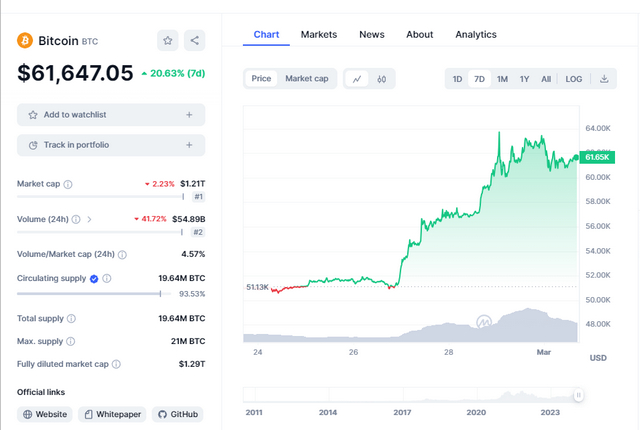The width and height of the screenshot is (640, 430).
Task: Open Volume (24h) info icon
Action: (x=76, y=219)
